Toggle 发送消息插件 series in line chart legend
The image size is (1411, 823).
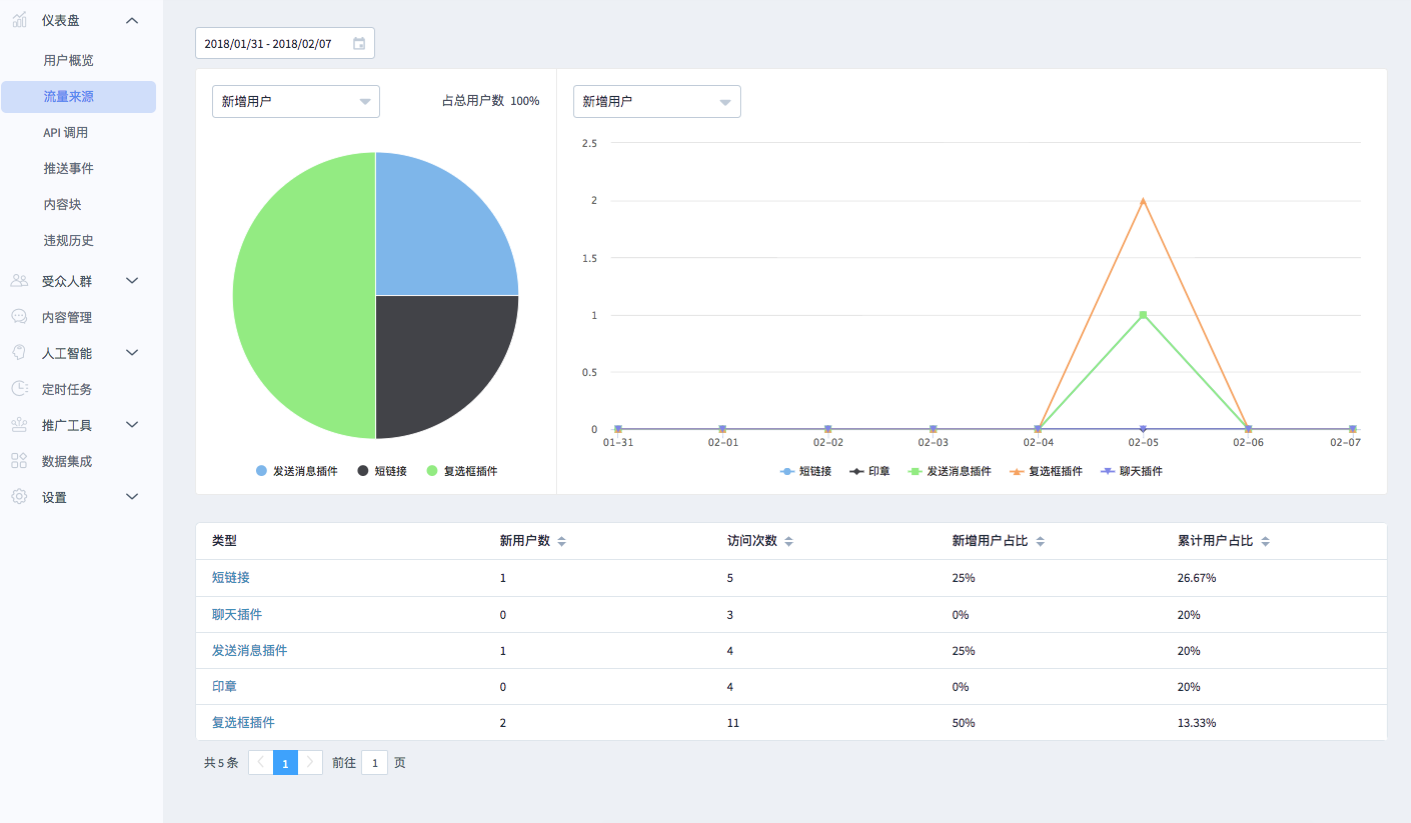(x=948, y=471)
